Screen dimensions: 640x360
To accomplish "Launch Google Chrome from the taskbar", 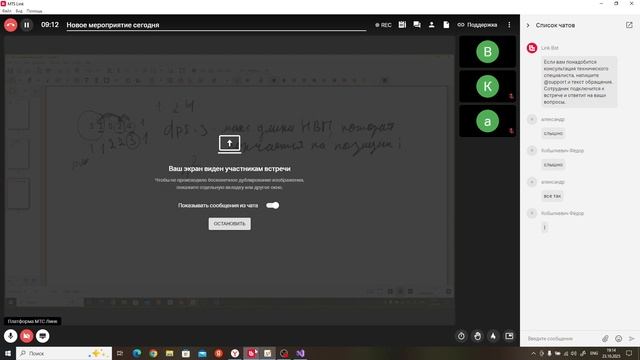I will (153, 353).
